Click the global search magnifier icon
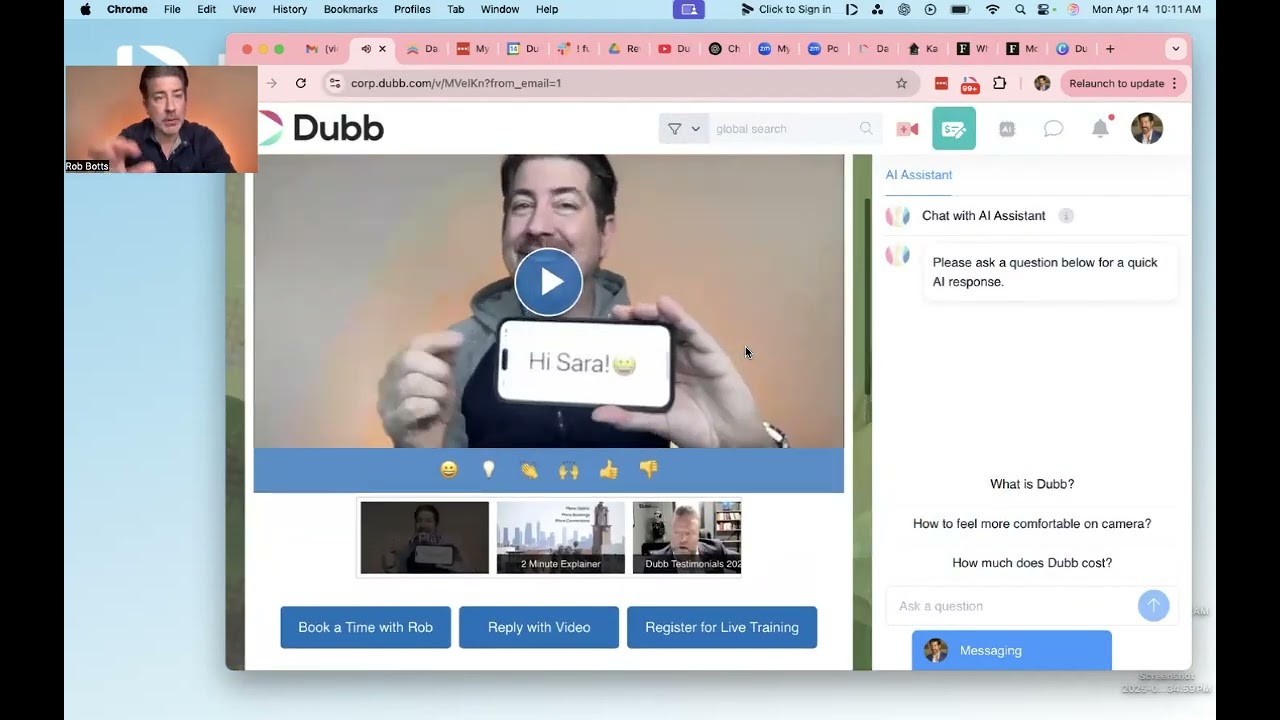This screenshot has width=1280, height=720. pos(866,128)
